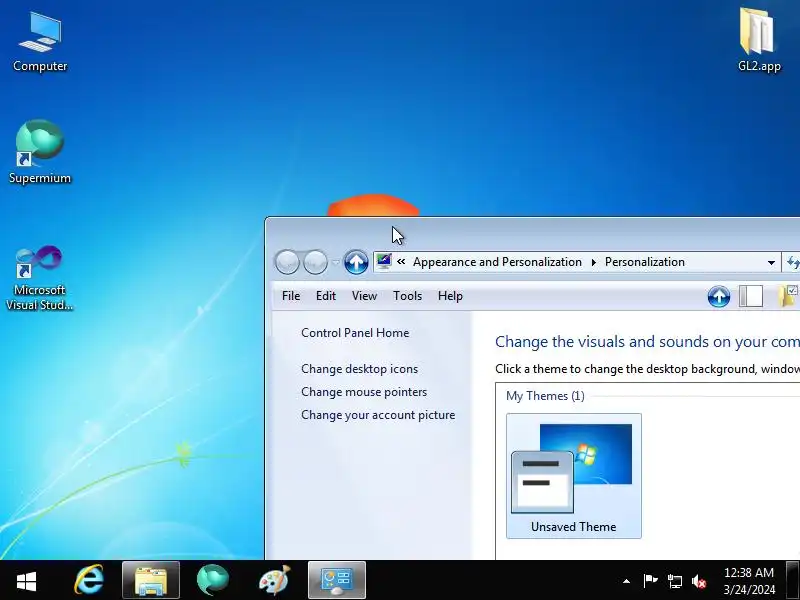The height and width of the screenshot is (600, 800).
Task: Open the address bar history dropdown
Action: tap(771, 263)
